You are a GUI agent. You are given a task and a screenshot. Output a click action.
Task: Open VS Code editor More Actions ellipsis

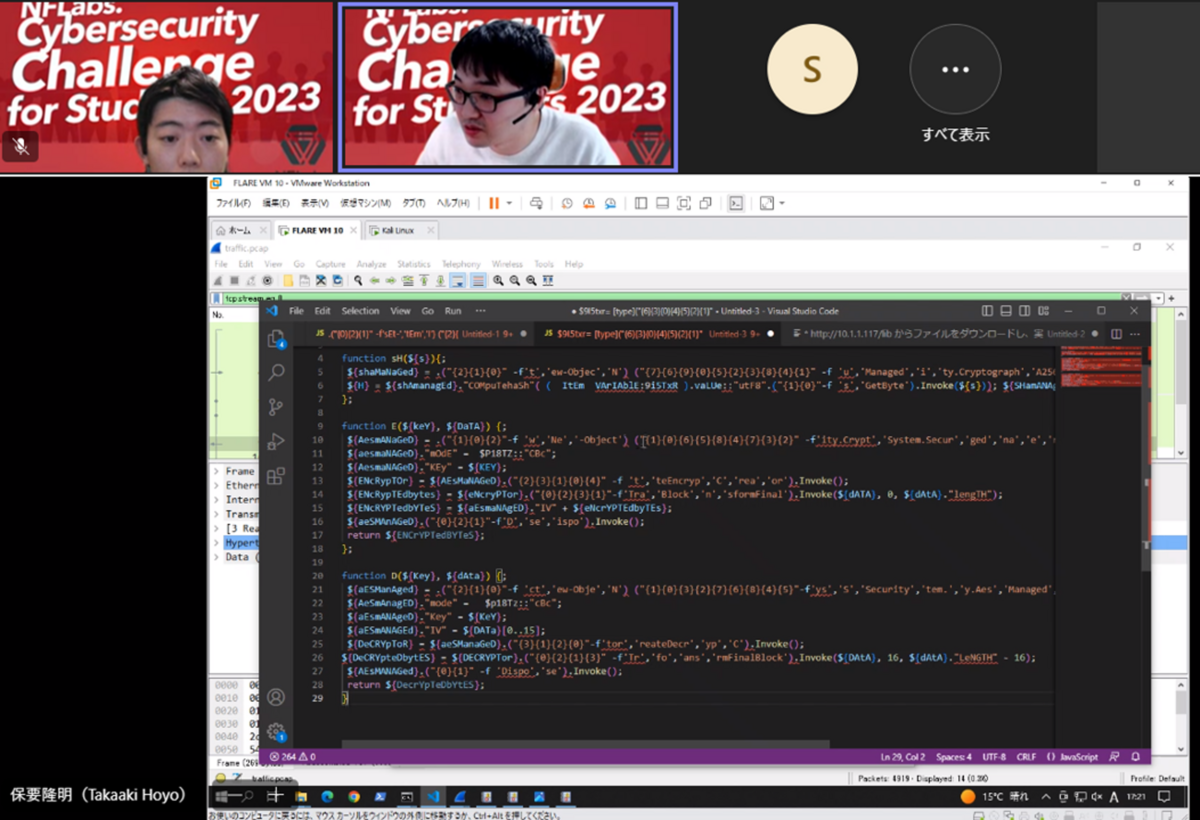pyautogui.click(x=1135, y=334)
